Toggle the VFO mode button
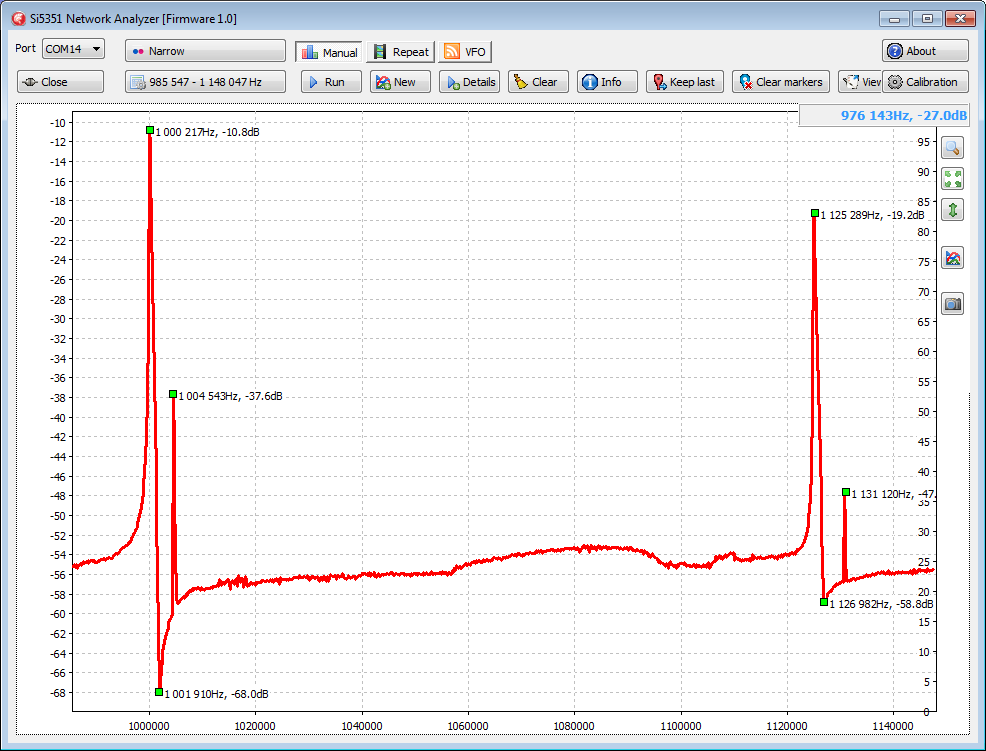Viewport: 986px width, 751px height. (x=465, y=52)
